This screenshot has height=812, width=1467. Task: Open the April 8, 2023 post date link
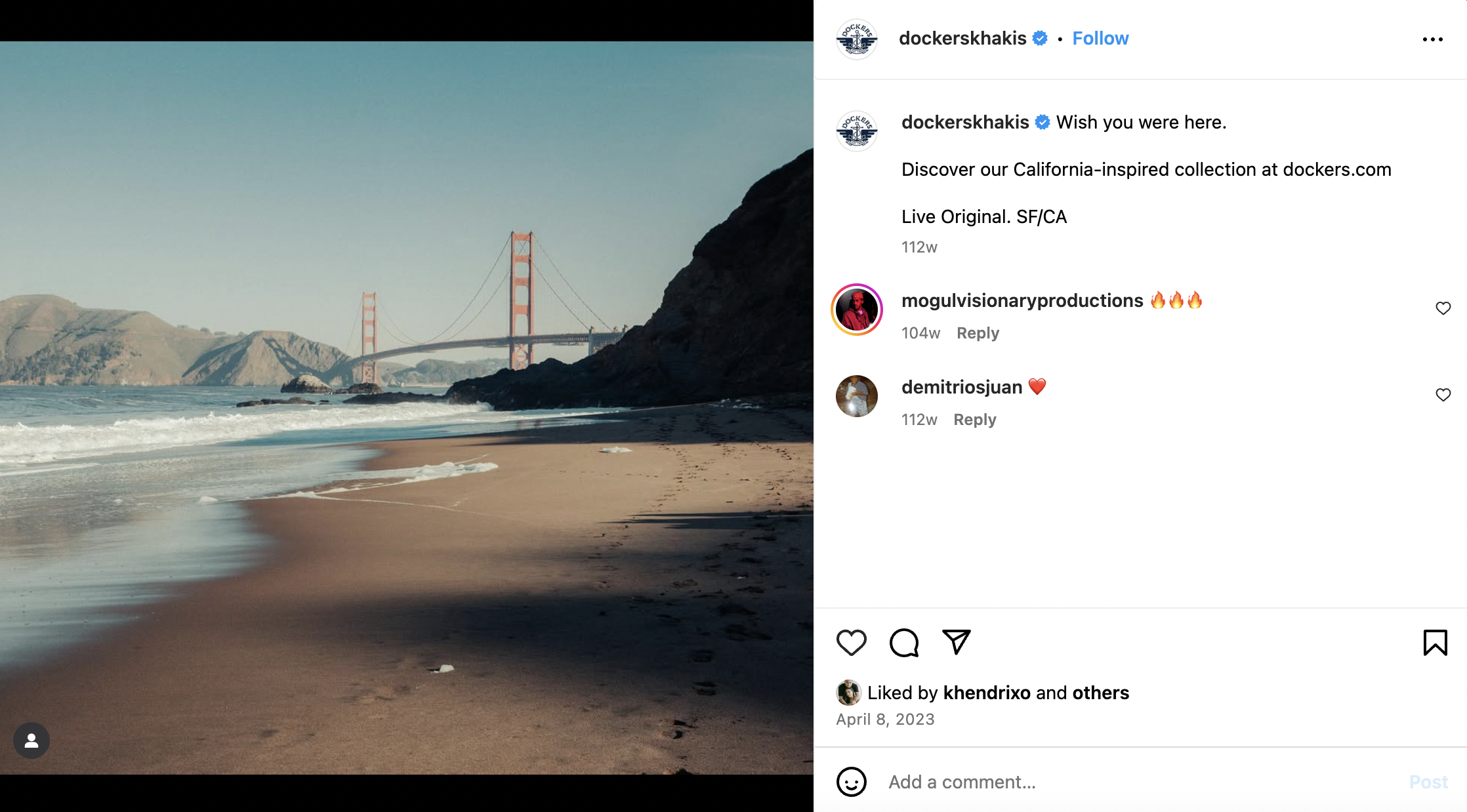click(885, 720)
